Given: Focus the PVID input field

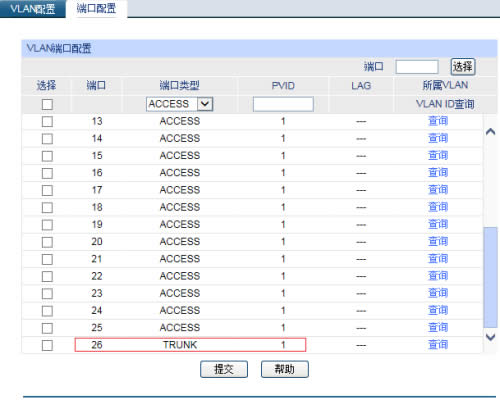Looking at the screenshot, I should [283, 104].
